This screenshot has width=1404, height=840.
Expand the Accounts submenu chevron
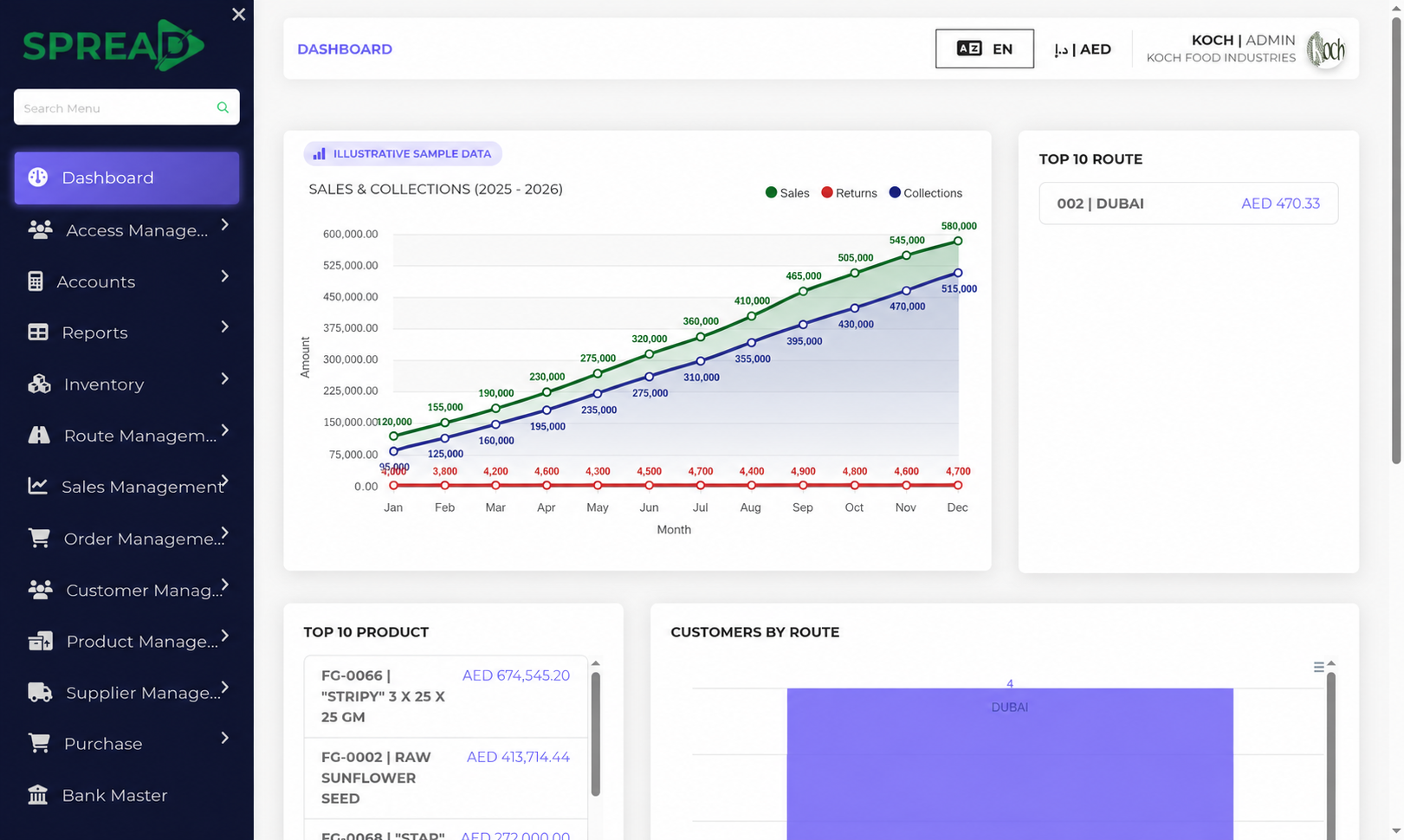click(x=225, y=276)
